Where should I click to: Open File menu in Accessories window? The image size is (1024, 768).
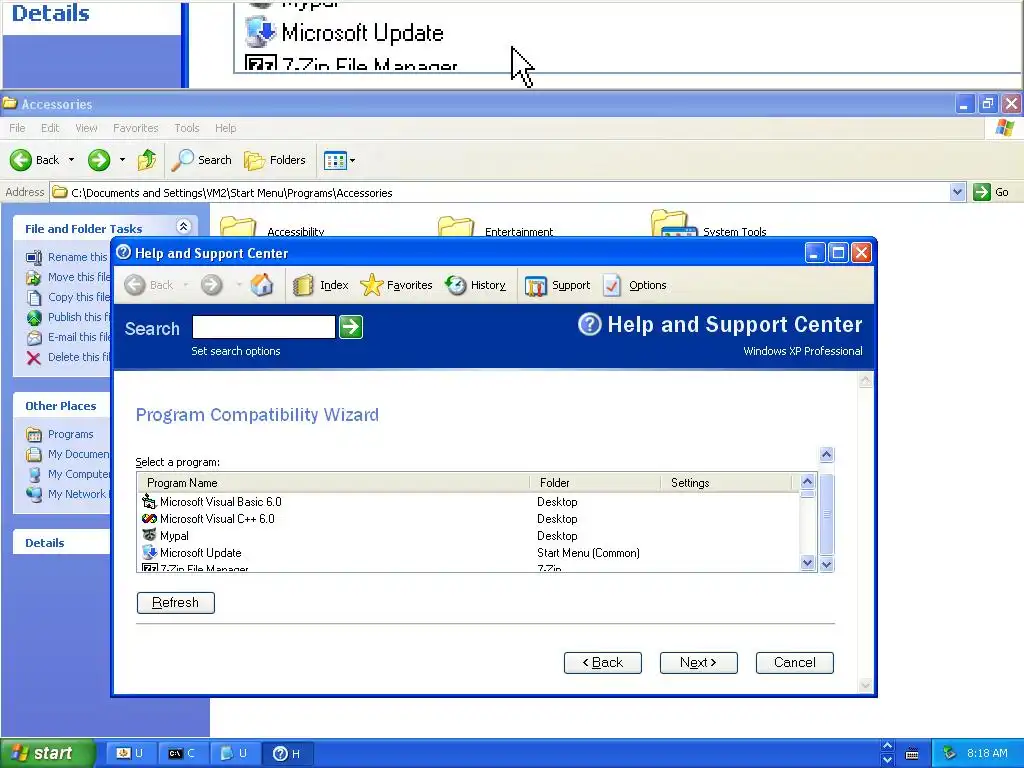(x=18, y=128)
